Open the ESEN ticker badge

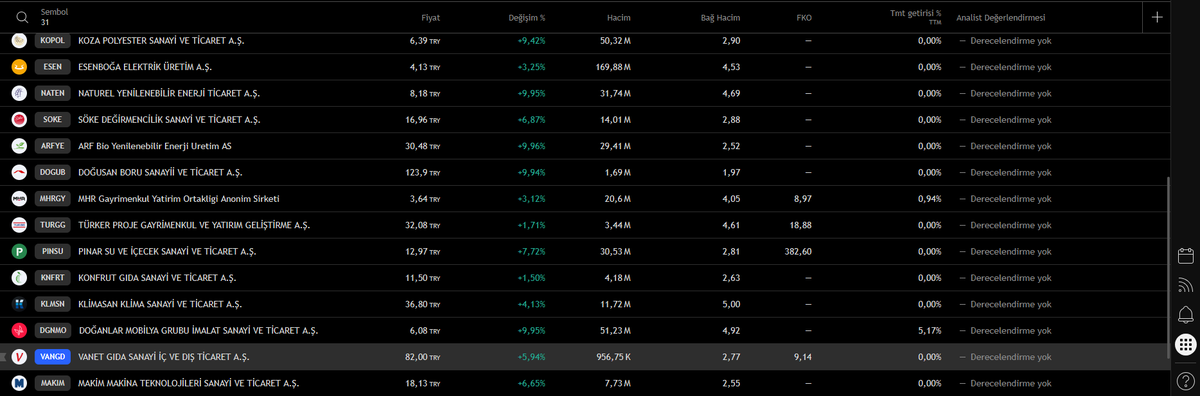click(x=52, y=67)
